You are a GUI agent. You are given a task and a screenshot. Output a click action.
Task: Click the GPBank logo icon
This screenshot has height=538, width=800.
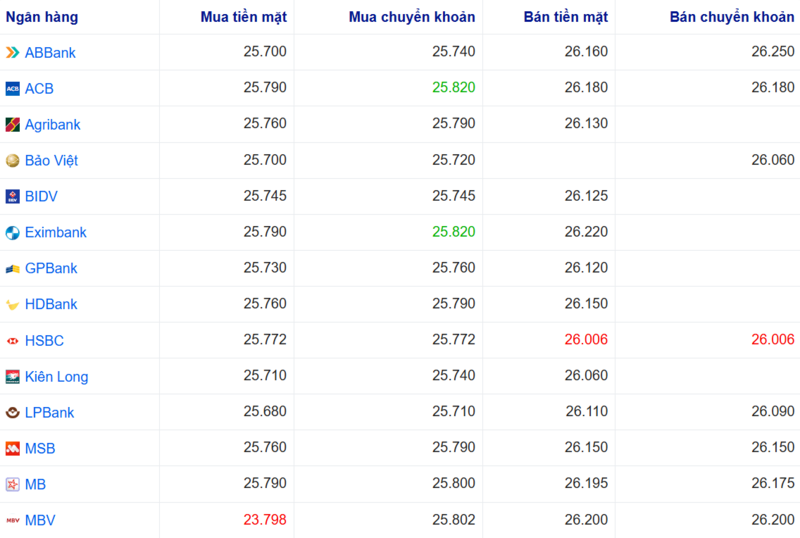(12, 269)
